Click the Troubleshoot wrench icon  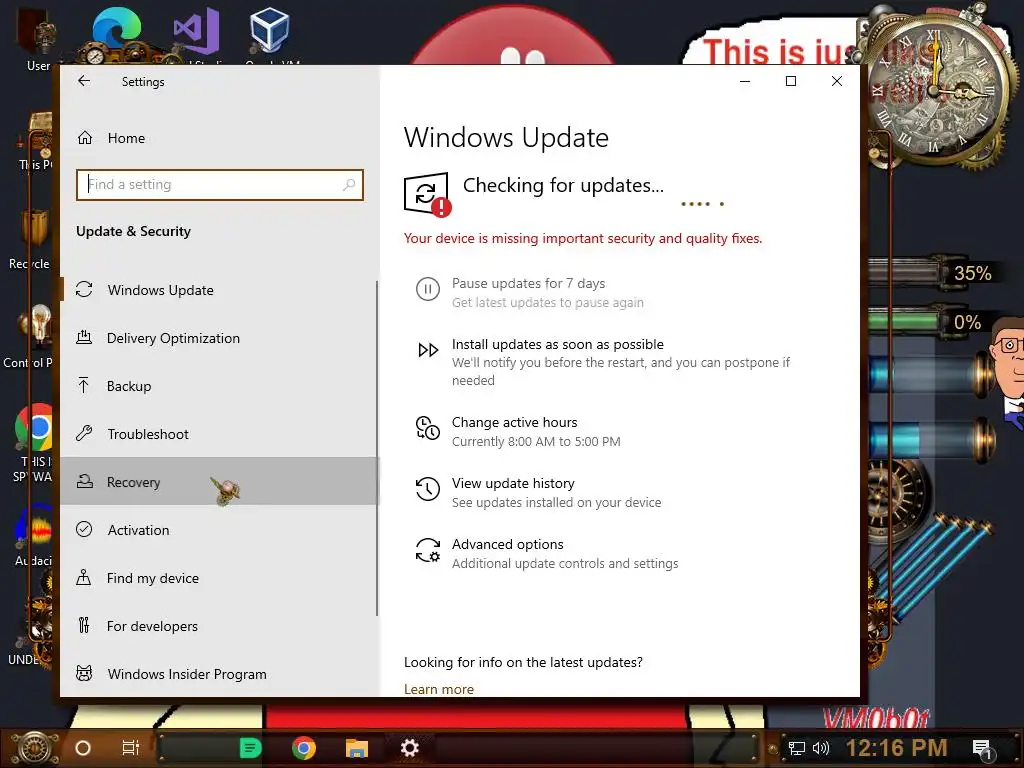click(x=84, y=434)
